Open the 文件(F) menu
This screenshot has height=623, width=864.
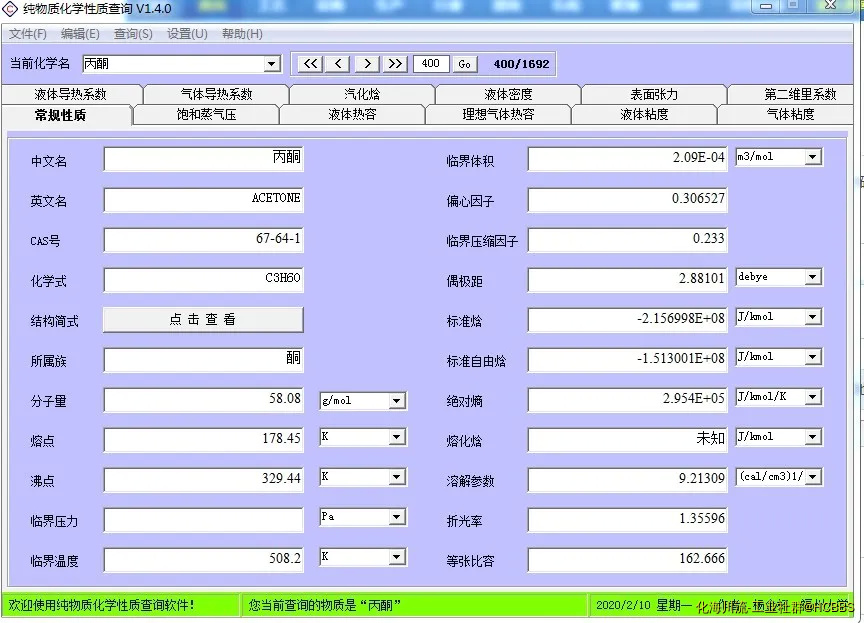pos(28,34)
